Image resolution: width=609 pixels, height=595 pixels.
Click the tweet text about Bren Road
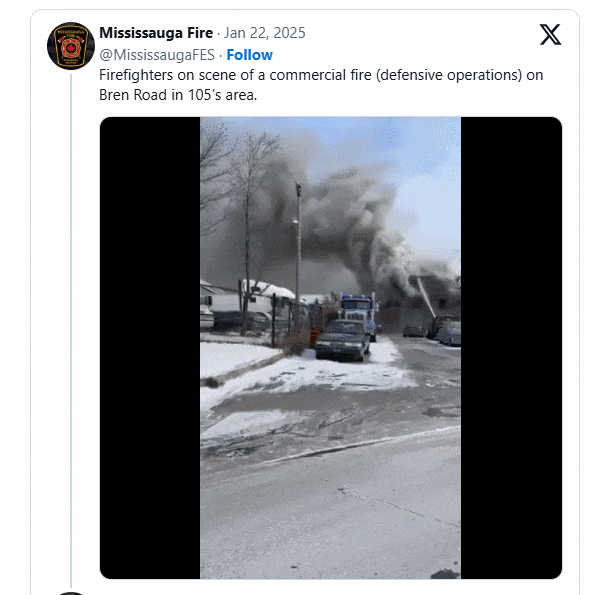pyautogui.click(x=321, y=85)
